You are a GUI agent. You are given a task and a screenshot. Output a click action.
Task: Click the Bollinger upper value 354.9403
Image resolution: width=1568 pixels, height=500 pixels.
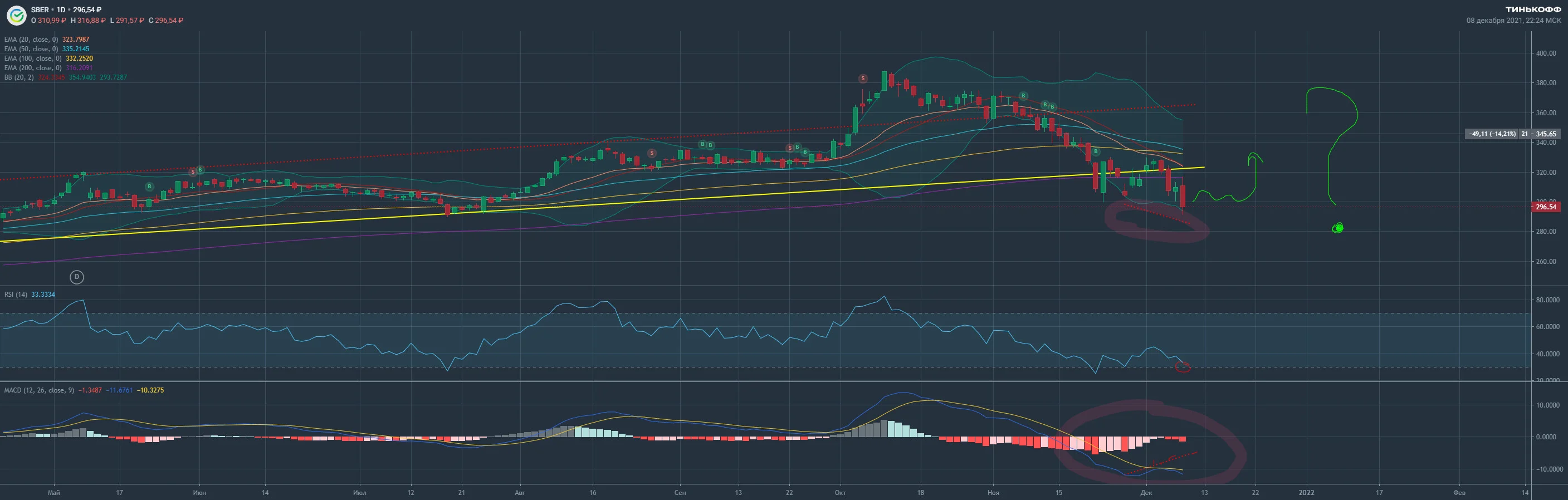coord(82,77)
